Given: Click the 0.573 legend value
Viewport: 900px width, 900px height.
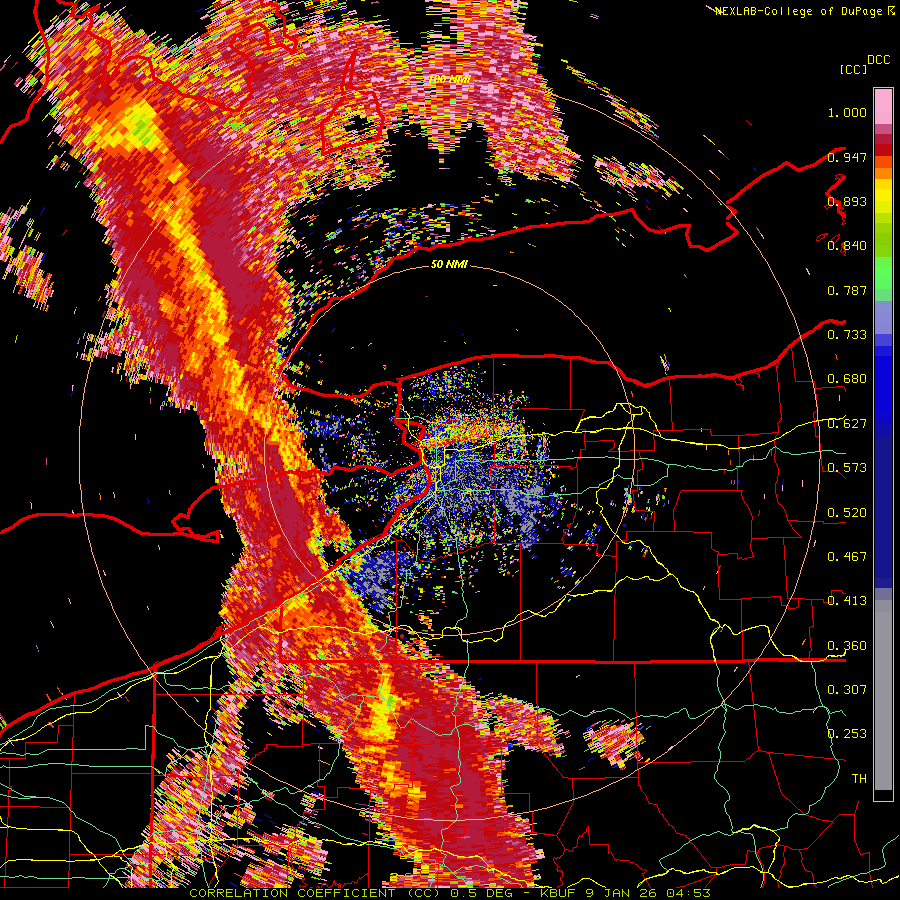Looking at the screenshot, I should 847,468.
